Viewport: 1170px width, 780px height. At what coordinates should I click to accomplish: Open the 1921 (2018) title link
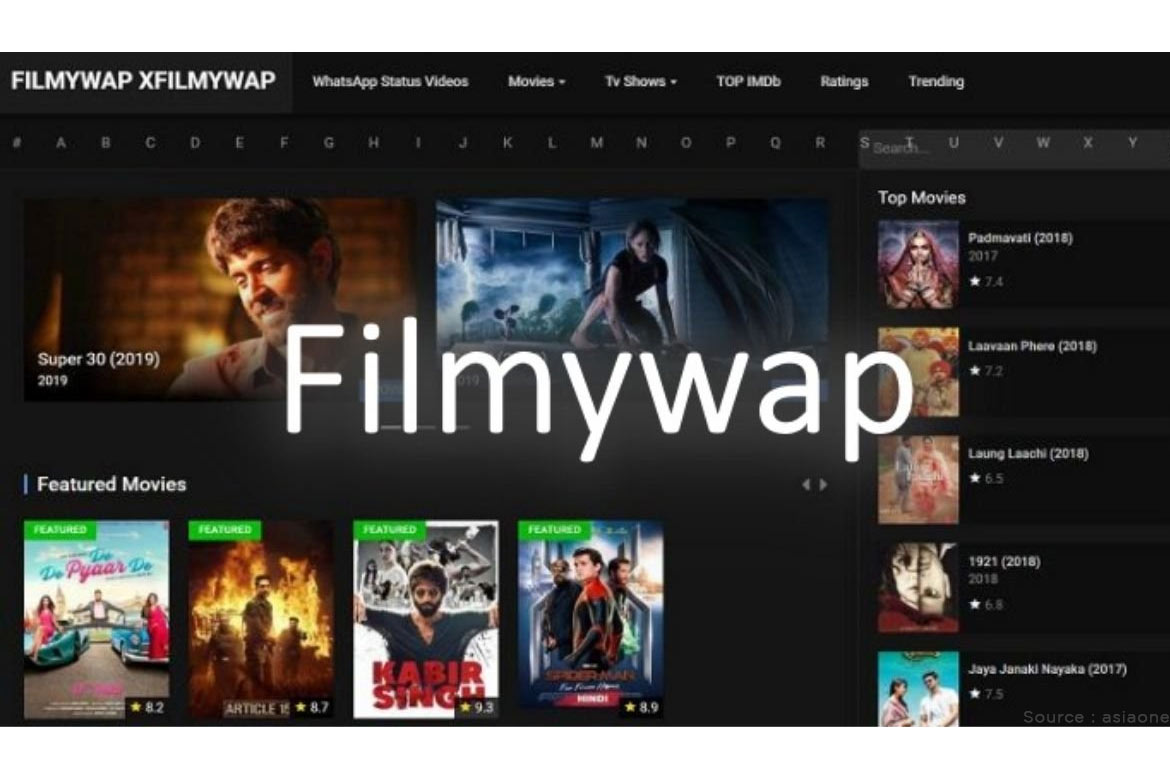[1004, 562]
